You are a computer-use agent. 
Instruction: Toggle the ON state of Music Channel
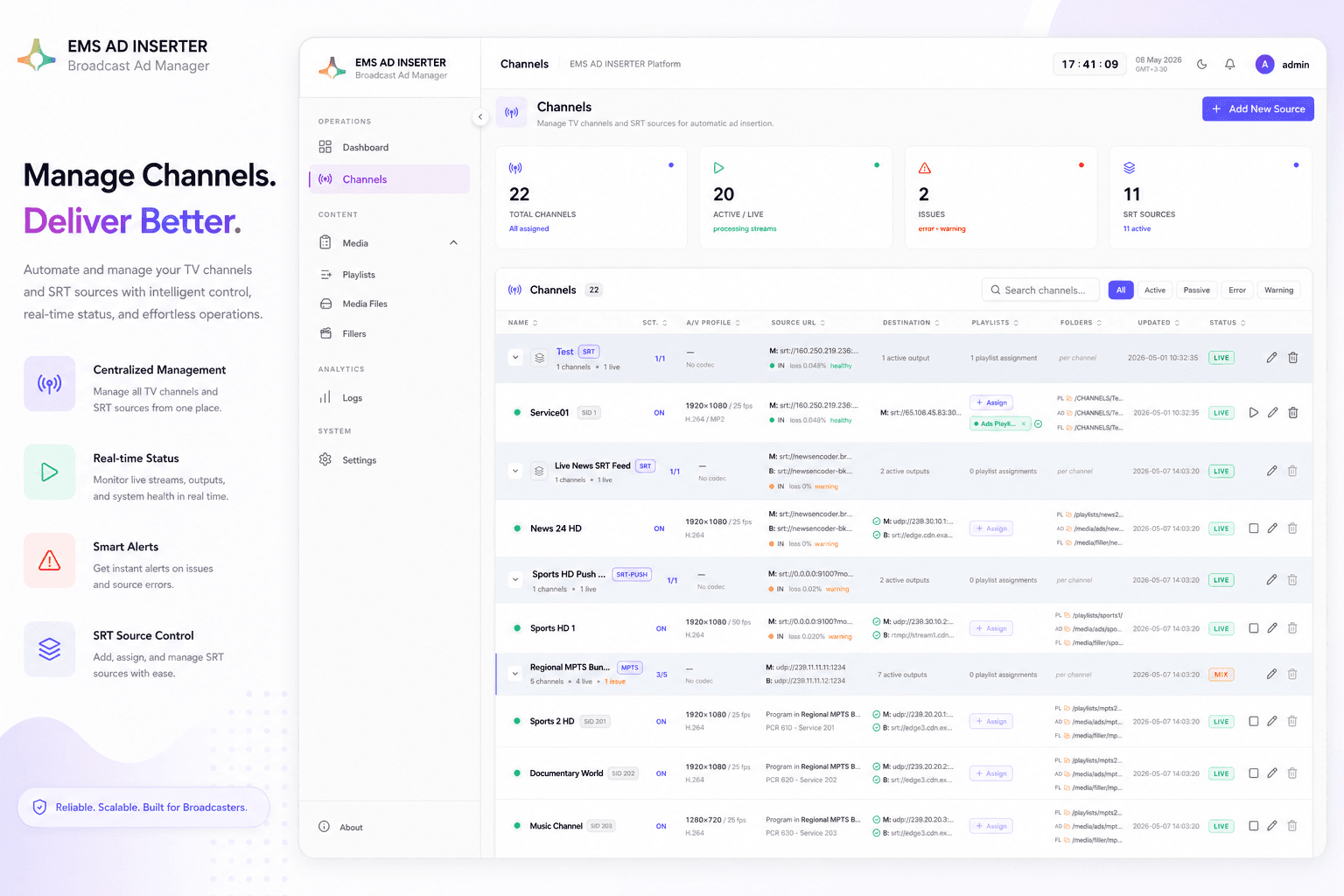pos(661,826)
